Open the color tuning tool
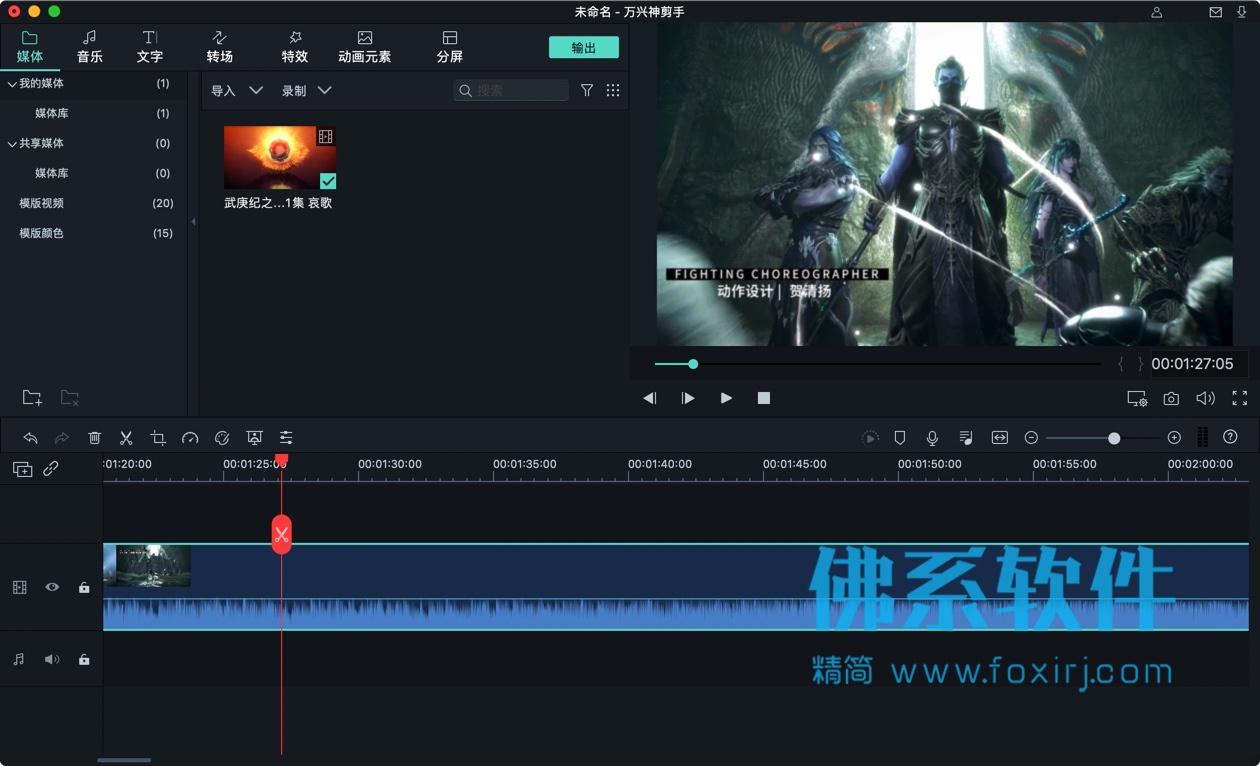1260x766 pixels. tap(222, 438)
